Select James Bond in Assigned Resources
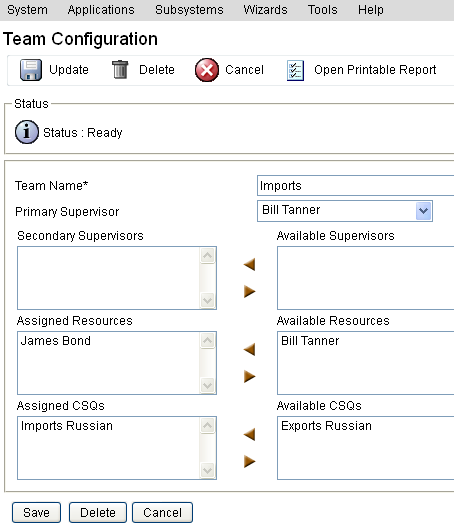 click(x=56, y=341)
